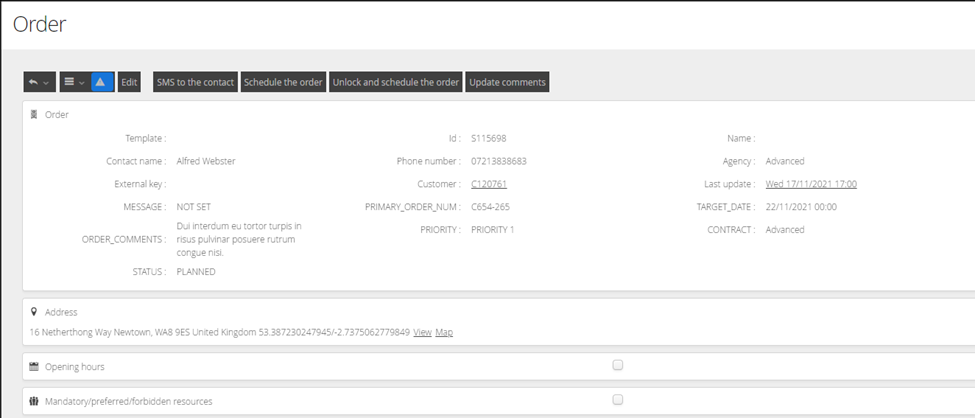Viewport: 975px width, 418px height.
Task: Open the Last update date link
Action: tap(811, 184)
